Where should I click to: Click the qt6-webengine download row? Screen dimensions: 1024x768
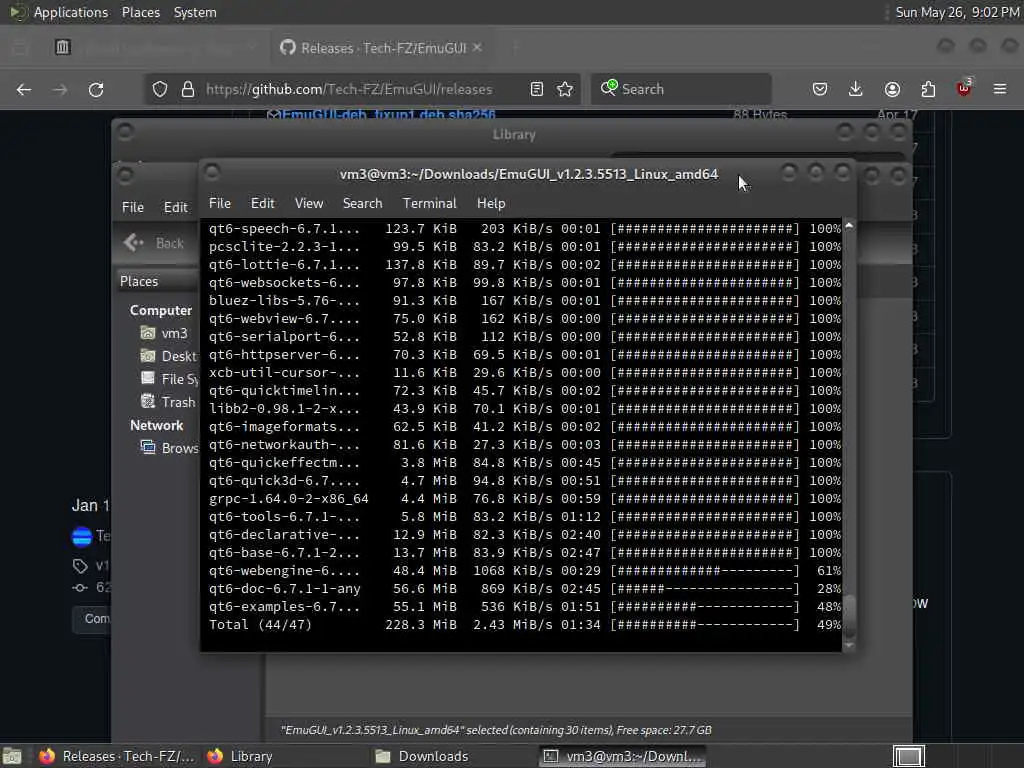[525, 570]
